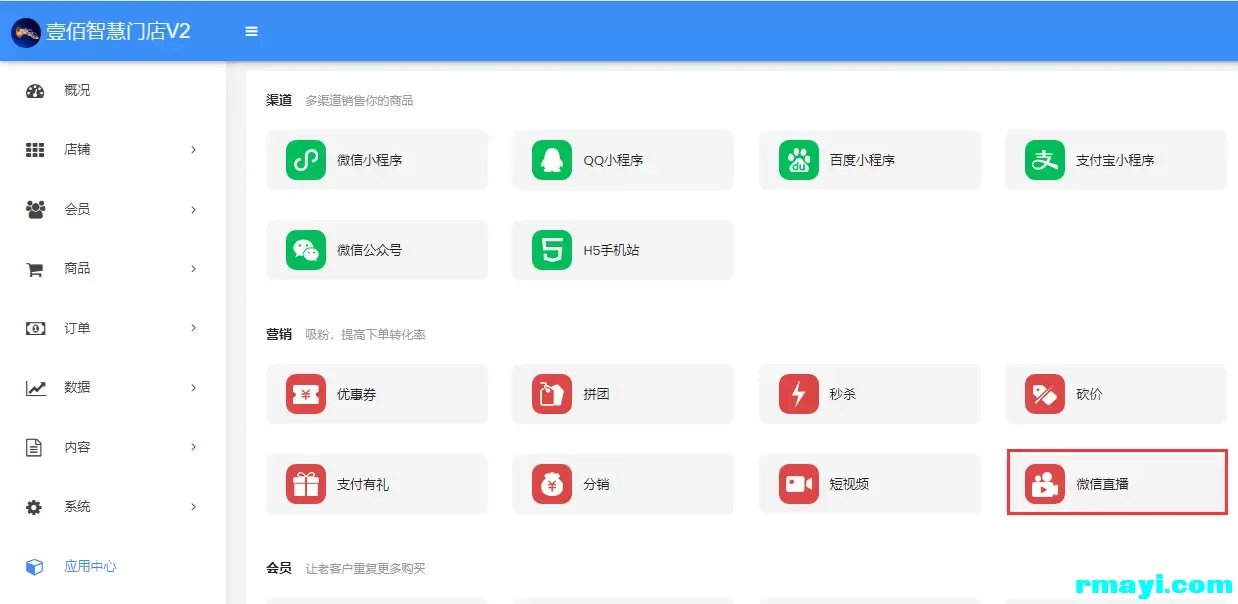This screenshot has width=1238, height=604.
Task: Click the 多渠道销售你的商品 subtitle
Action: click(x=359, y=101)
